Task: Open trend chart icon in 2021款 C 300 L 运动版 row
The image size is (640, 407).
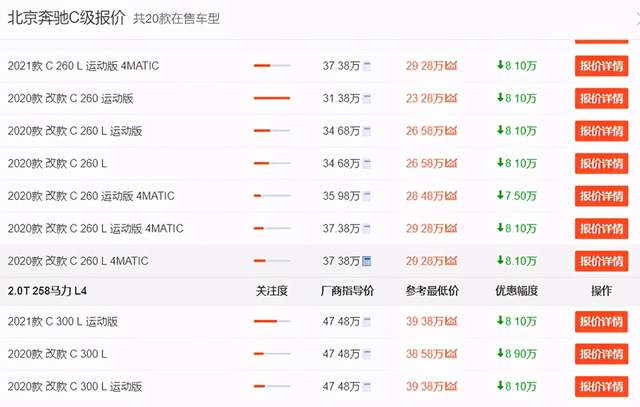Action: click(x=451, y=322)
